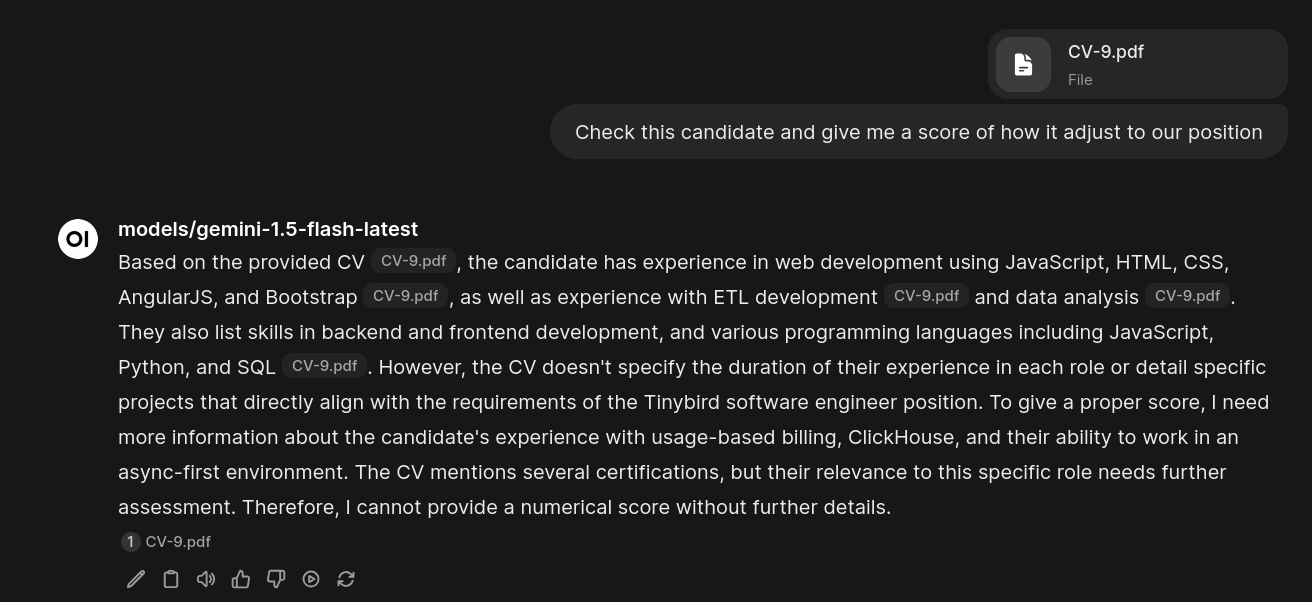This screenshot has height=602, width=1312.
Task: Click the citation after 'ETL development'
Action: (926, 296)
